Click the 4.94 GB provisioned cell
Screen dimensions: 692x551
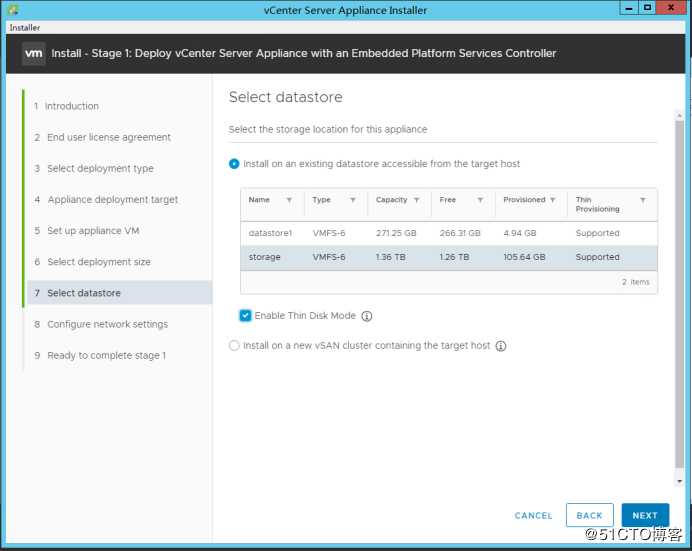520,233
